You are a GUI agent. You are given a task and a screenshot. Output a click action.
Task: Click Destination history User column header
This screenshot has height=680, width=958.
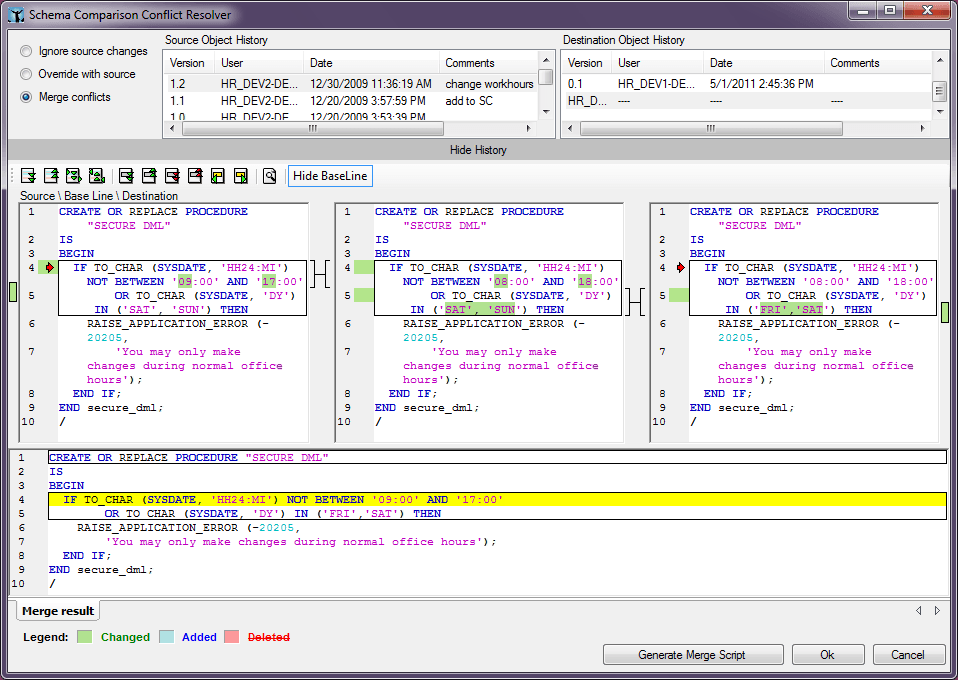pos(657,63)
